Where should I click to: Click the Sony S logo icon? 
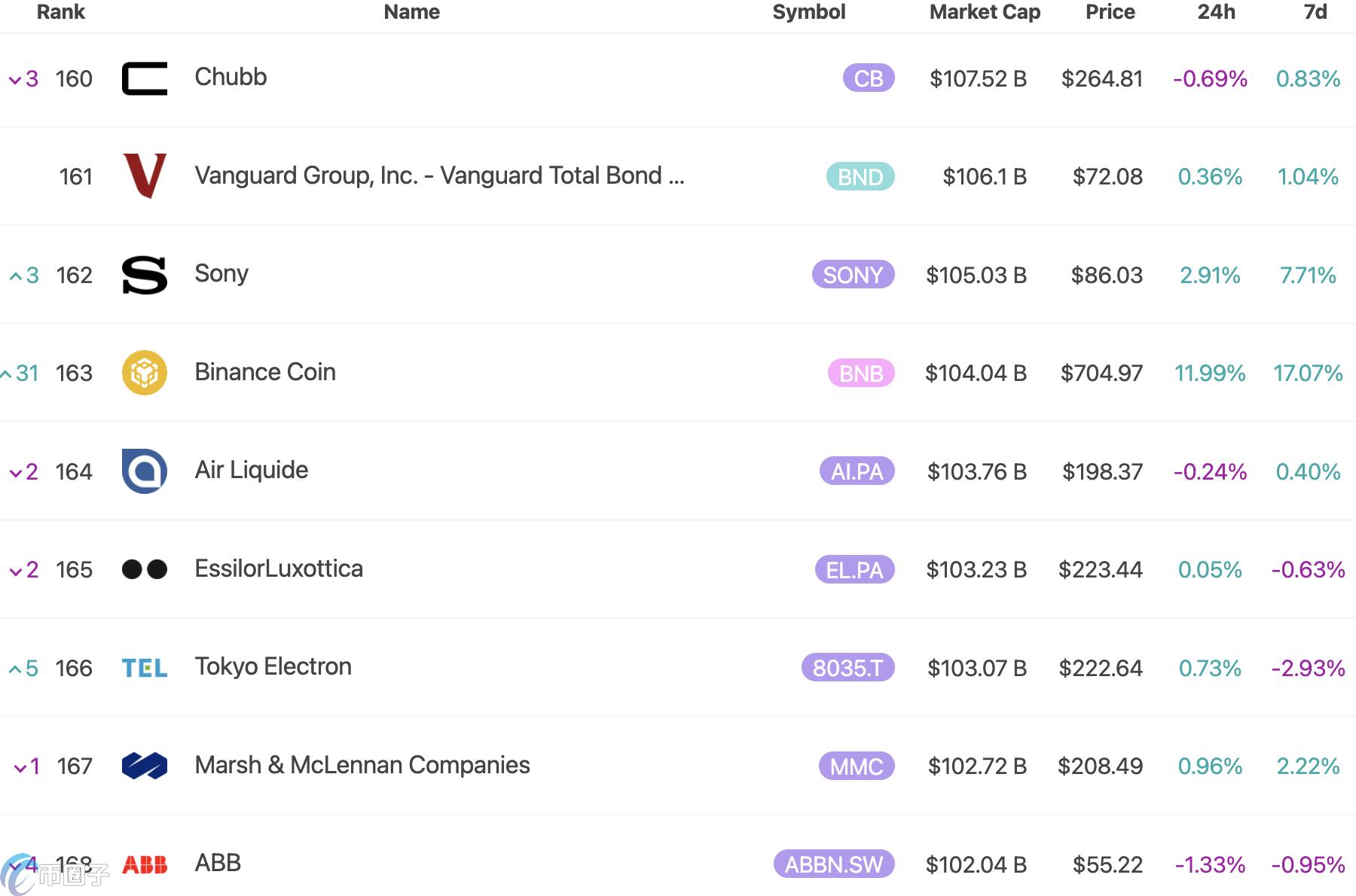click(145, 275)
